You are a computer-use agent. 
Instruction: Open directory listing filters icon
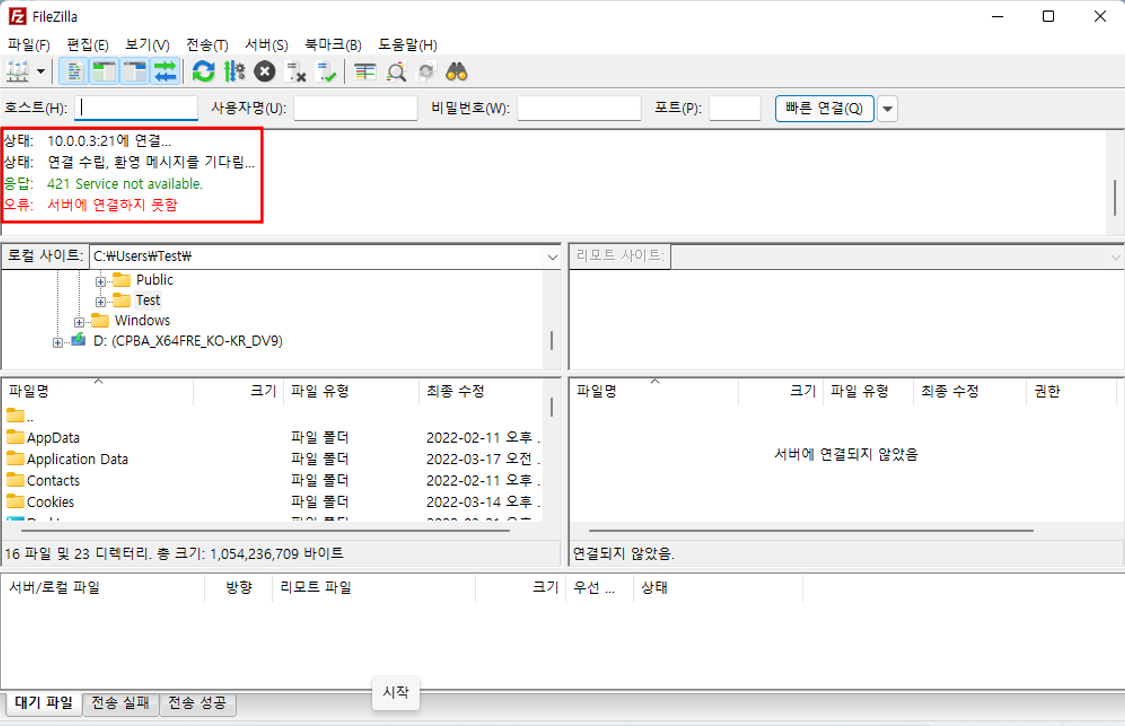point(365,72)
